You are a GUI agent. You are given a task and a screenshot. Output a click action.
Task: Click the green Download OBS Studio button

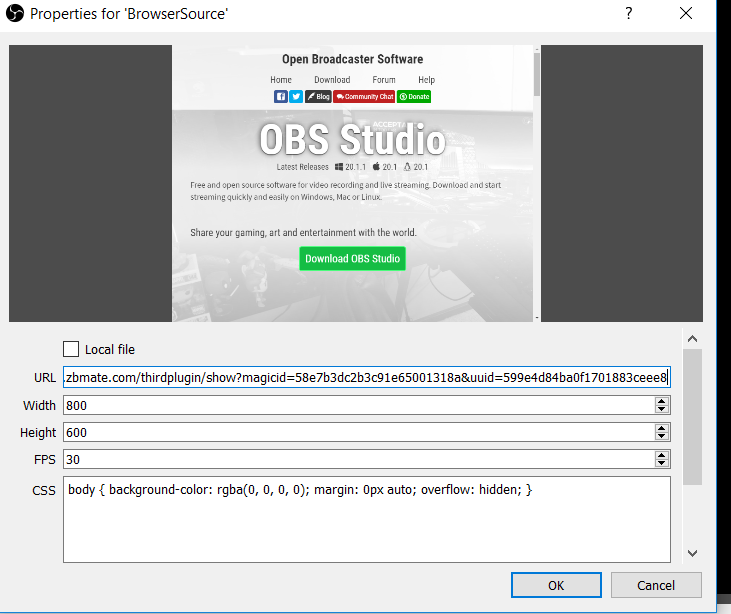tap(352, 259)
